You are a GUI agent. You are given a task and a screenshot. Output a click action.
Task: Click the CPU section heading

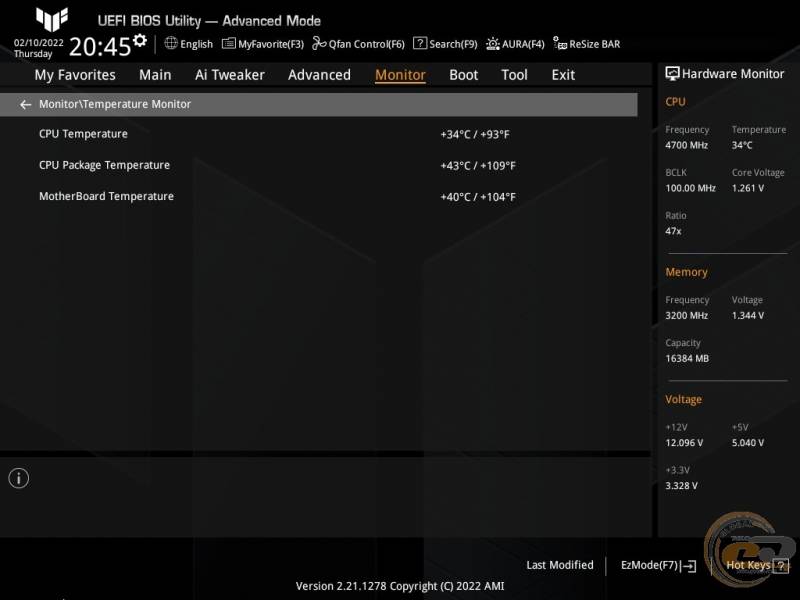click(x=675, y=102)
